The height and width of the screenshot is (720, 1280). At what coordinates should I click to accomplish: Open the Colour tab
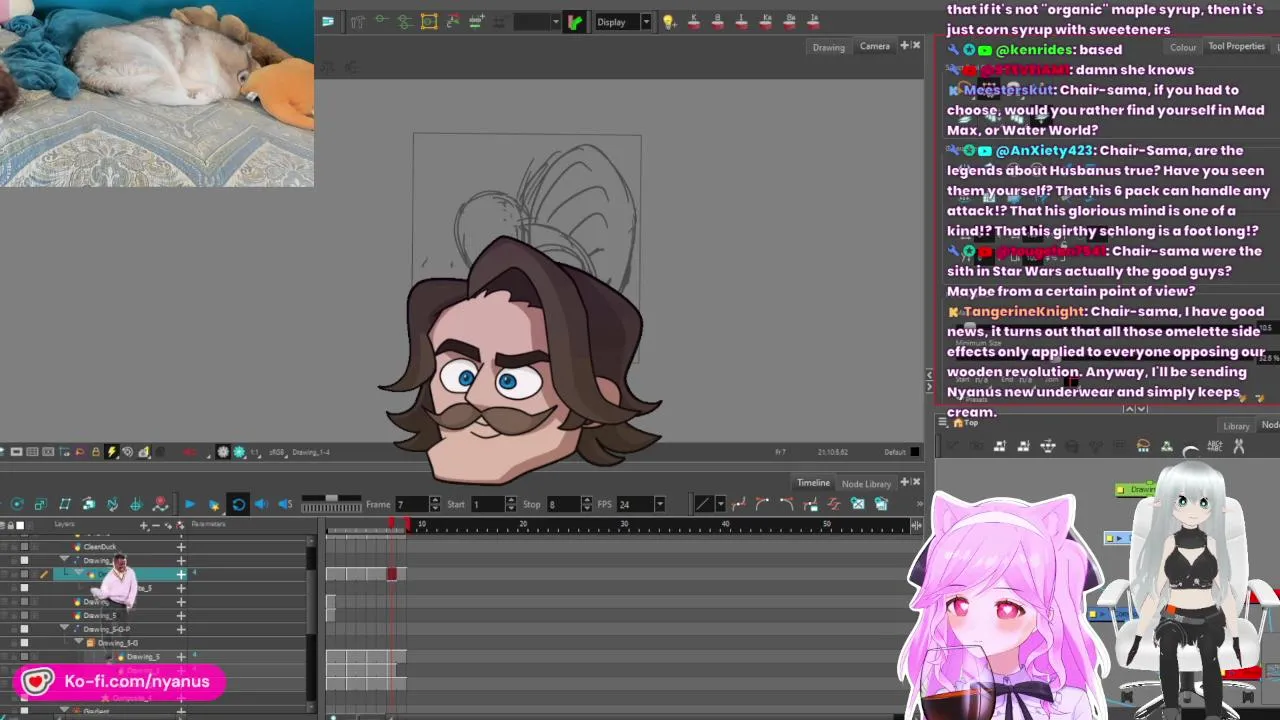[1183, 47]
